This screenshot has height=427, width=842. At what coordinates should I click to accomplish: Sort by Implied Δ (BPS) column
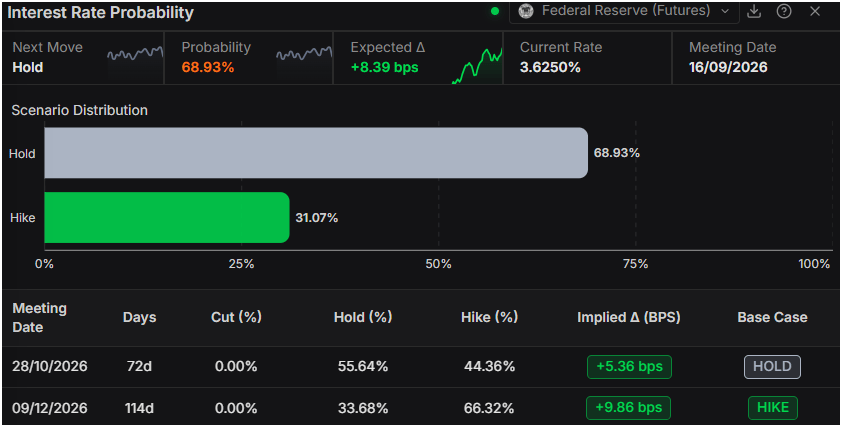[628, 317]
